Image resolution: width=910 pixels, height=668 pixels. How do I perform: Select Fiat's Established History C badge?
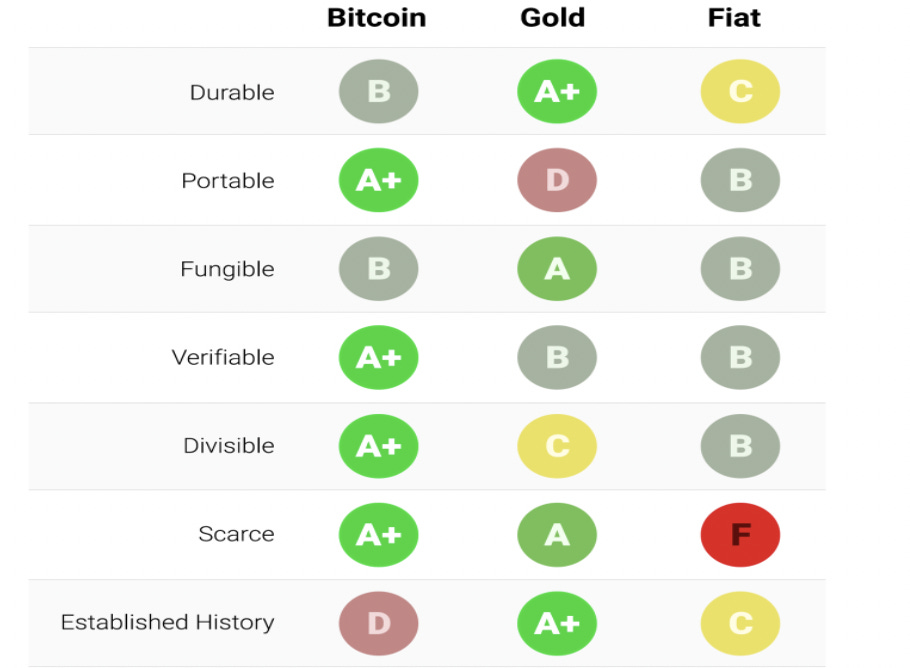(740, 623)
